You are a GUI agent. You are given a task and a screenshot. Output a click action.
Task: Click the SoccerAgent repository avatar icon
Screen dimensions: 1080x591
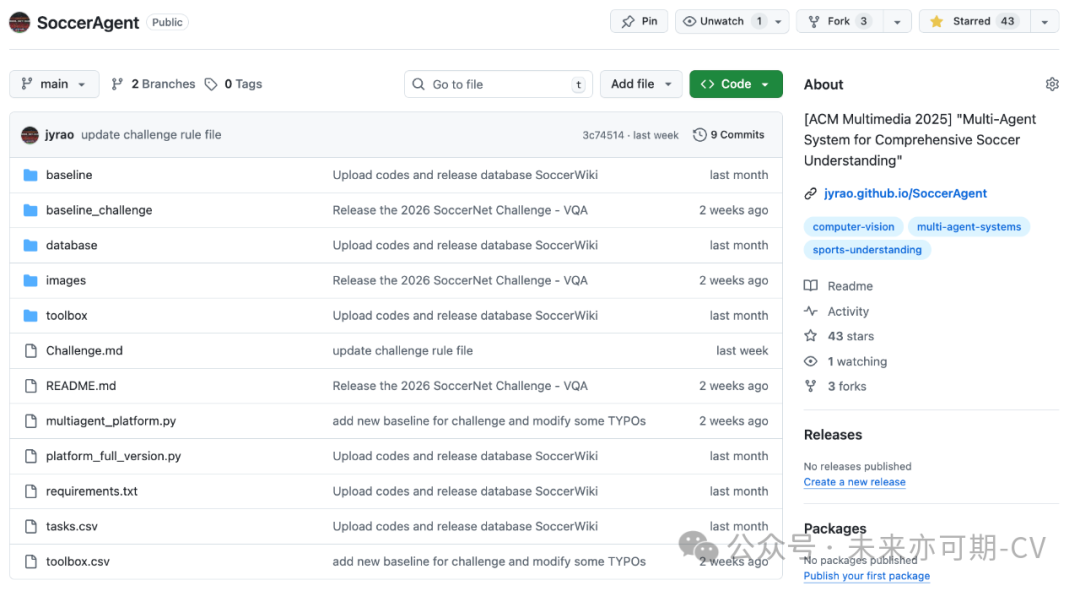coord(19,22)
